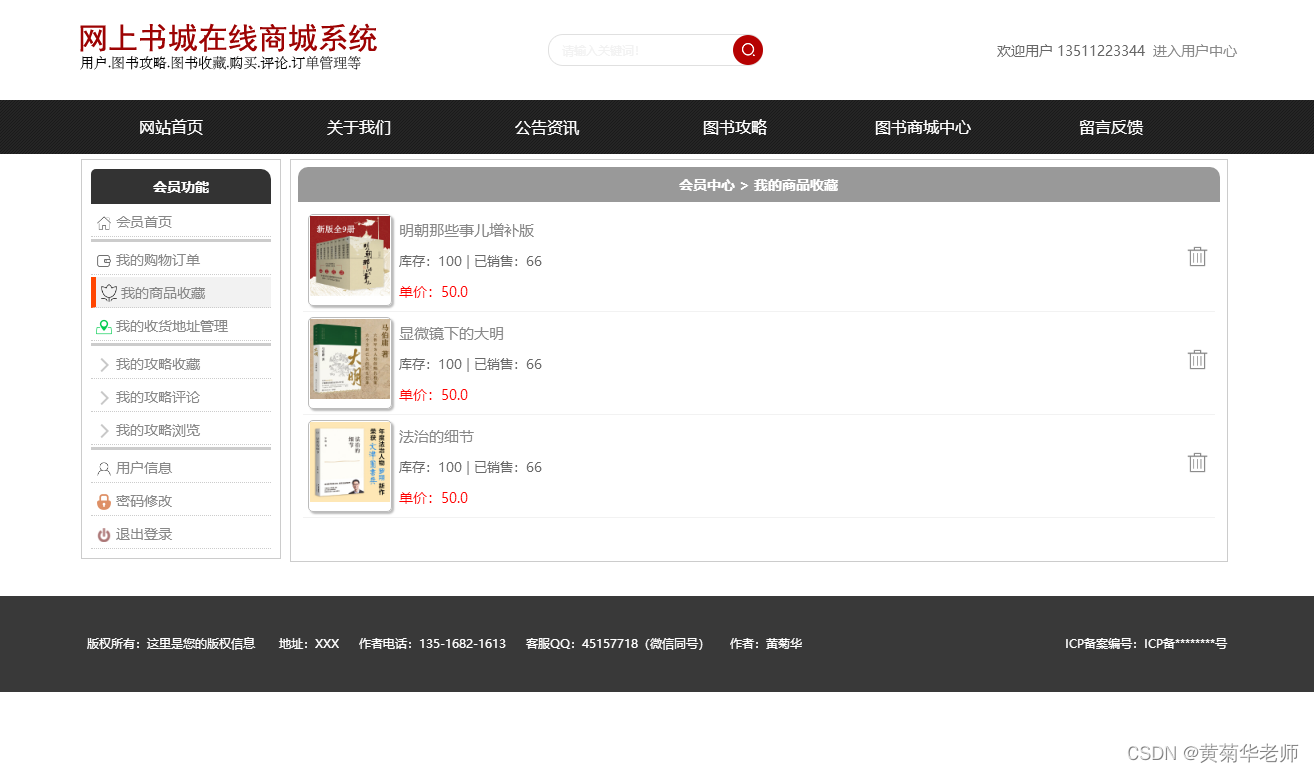Screen dimensions: 1314x773
Task: Click trash icon beside 法治的细节
Action: point(1197,462)
